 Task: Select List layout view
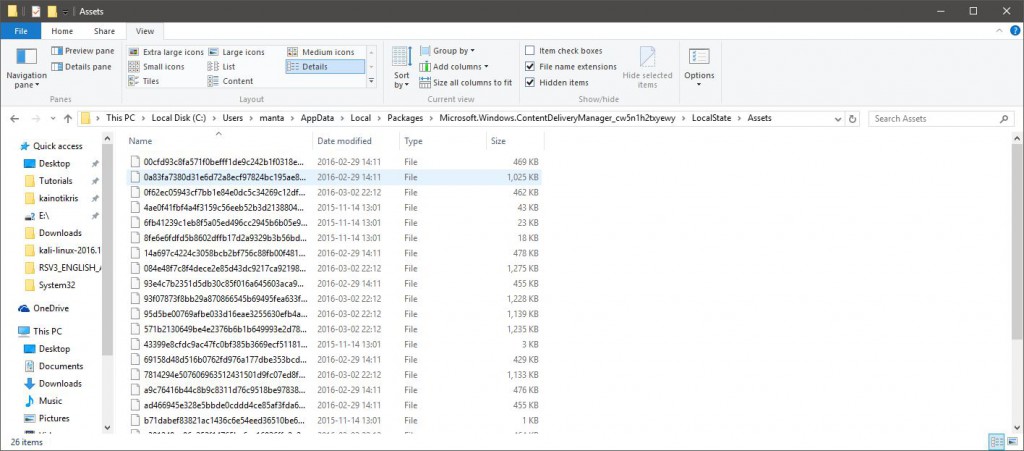coord(221,67)
